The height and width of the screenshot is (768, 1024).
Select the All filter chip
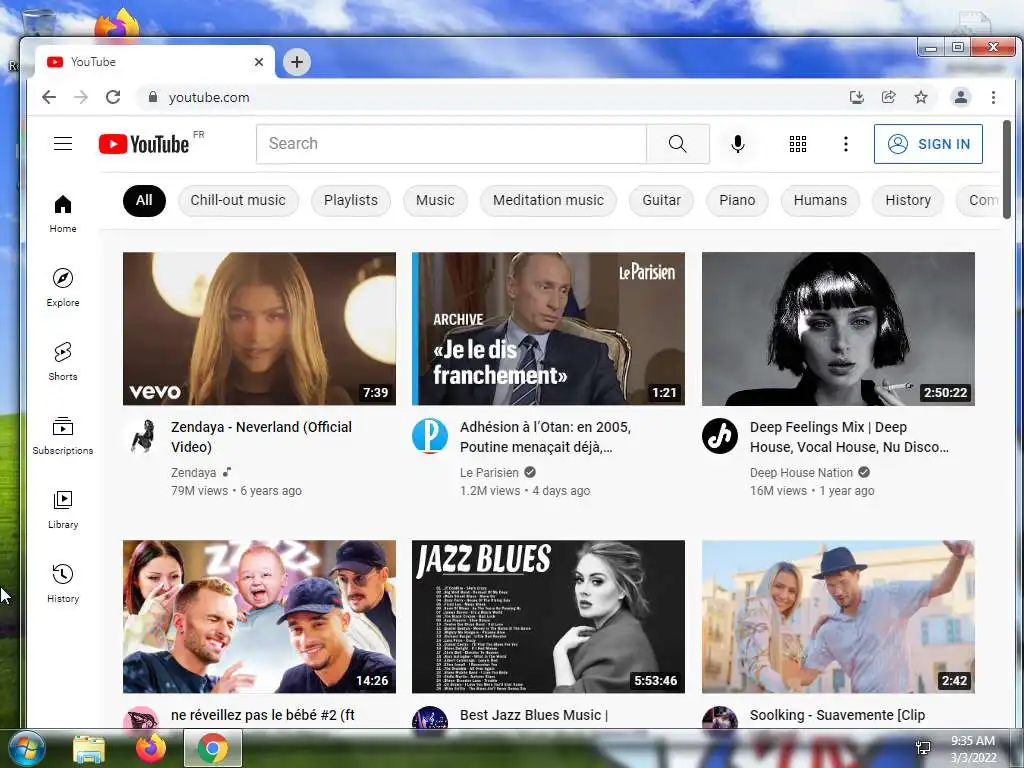(144, 200)
